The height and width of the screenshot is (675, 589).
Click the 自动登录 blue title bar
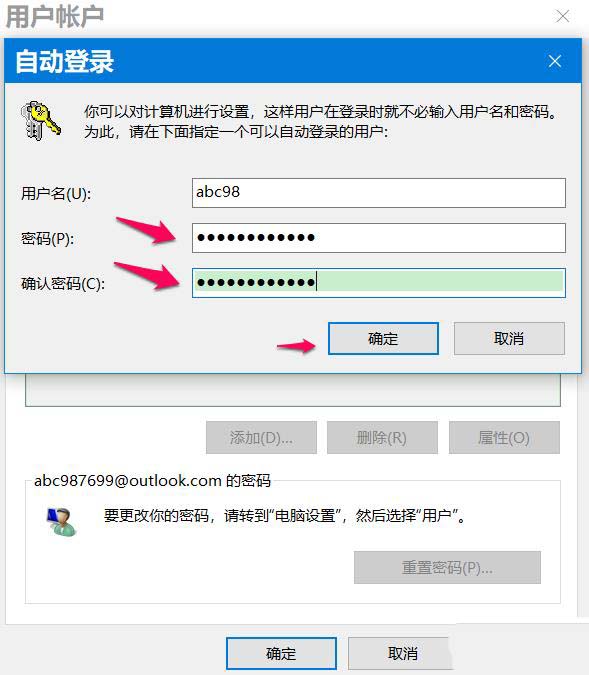coord(293,61)
